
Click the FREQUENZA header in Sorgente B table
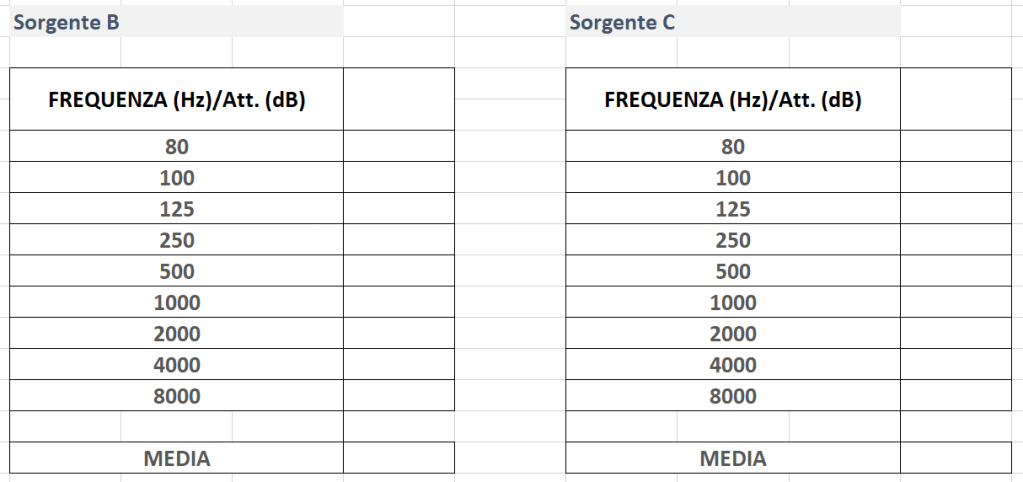coord(177,99)
